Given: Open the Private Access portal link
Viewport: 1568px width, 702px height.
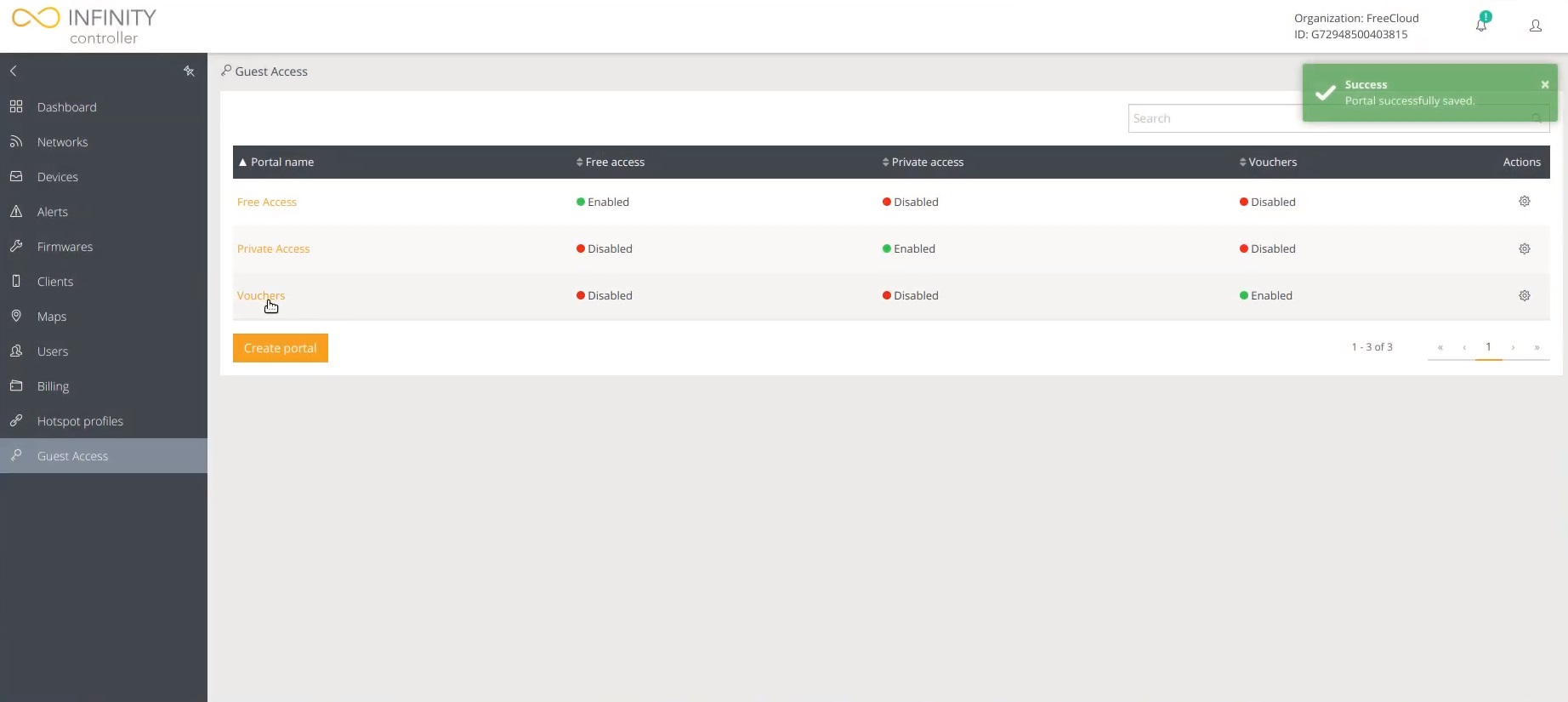Looking at the screenshot, I should point(273,248).
